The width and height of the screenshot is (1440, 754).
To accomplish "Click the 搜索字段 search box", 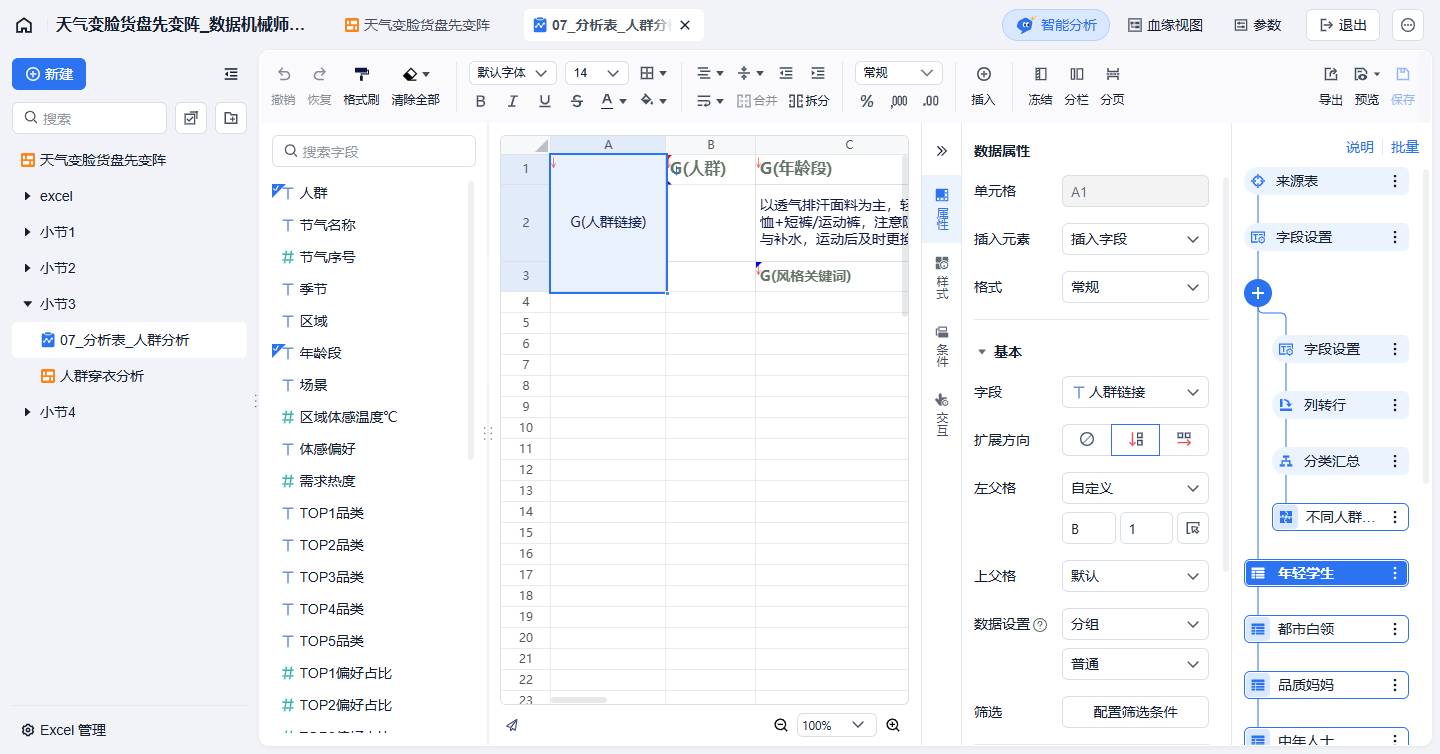I will [374, 151].
